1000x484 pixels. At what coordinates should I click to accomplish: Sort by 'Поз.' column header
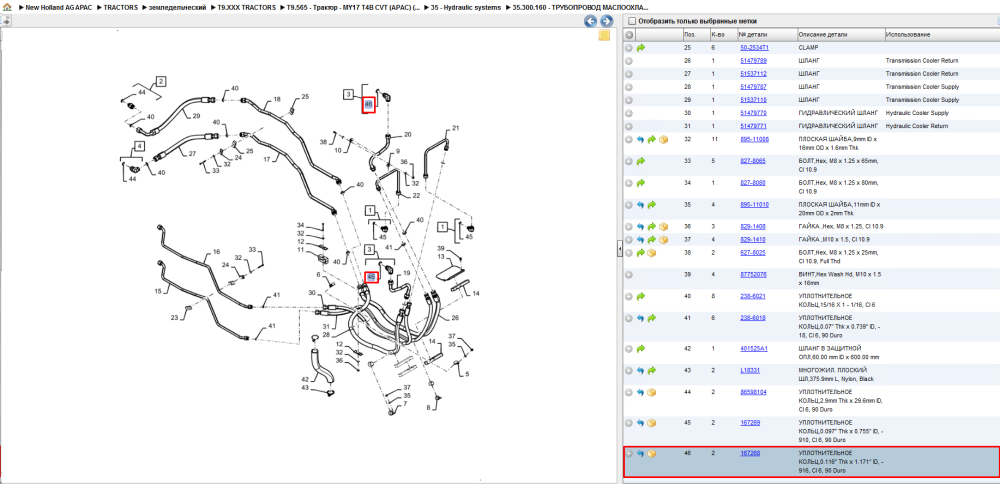[689, 34]
